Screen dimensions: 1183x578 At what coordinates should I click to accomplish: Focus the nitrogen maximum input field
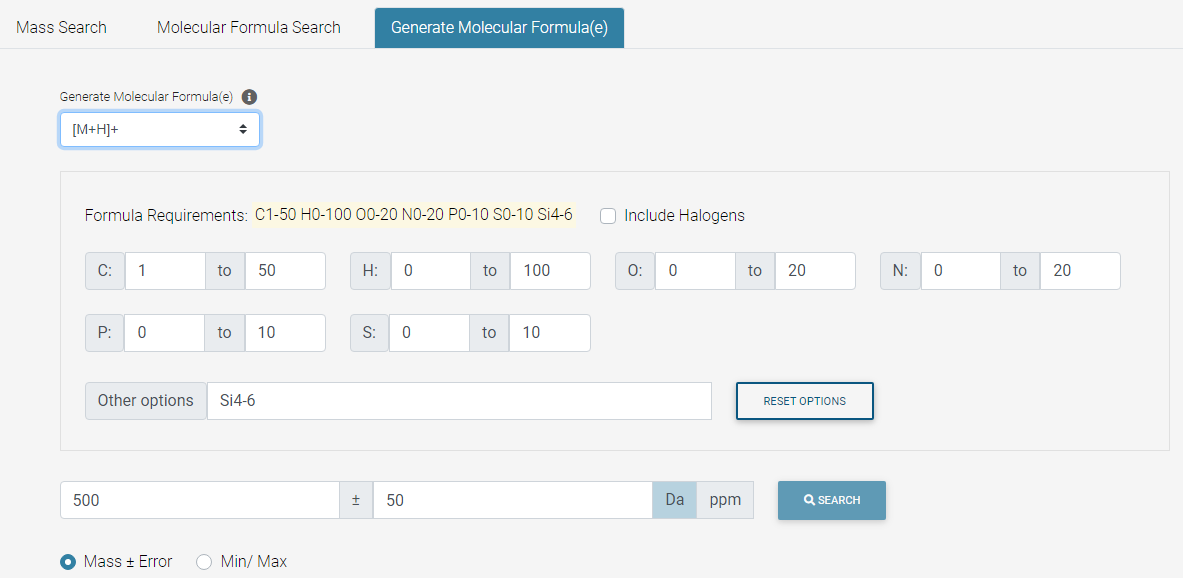pos(1080,271)
